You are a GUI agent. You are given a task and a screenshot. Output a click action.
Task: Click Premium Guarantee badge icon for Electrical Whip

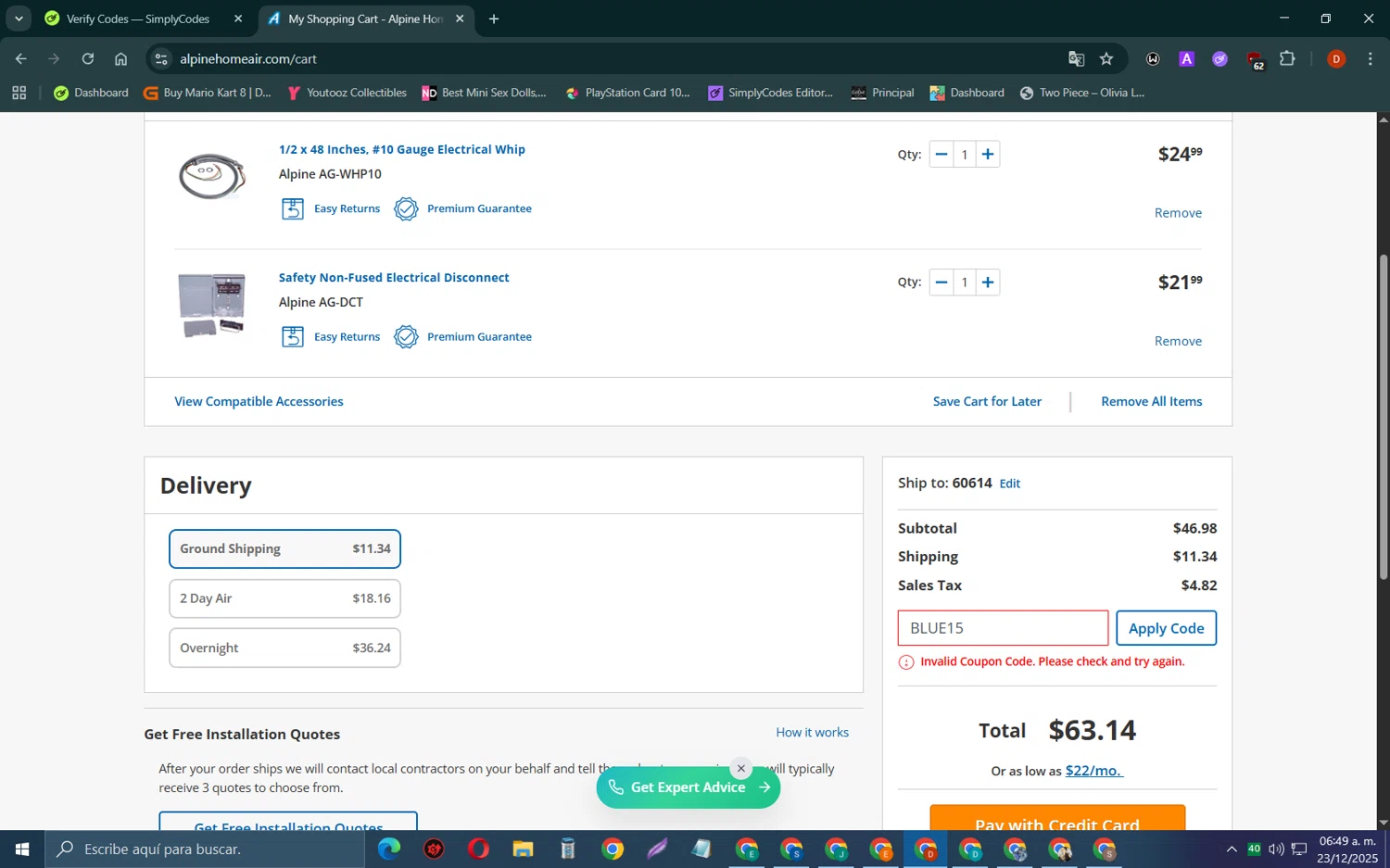pos(406,208)
